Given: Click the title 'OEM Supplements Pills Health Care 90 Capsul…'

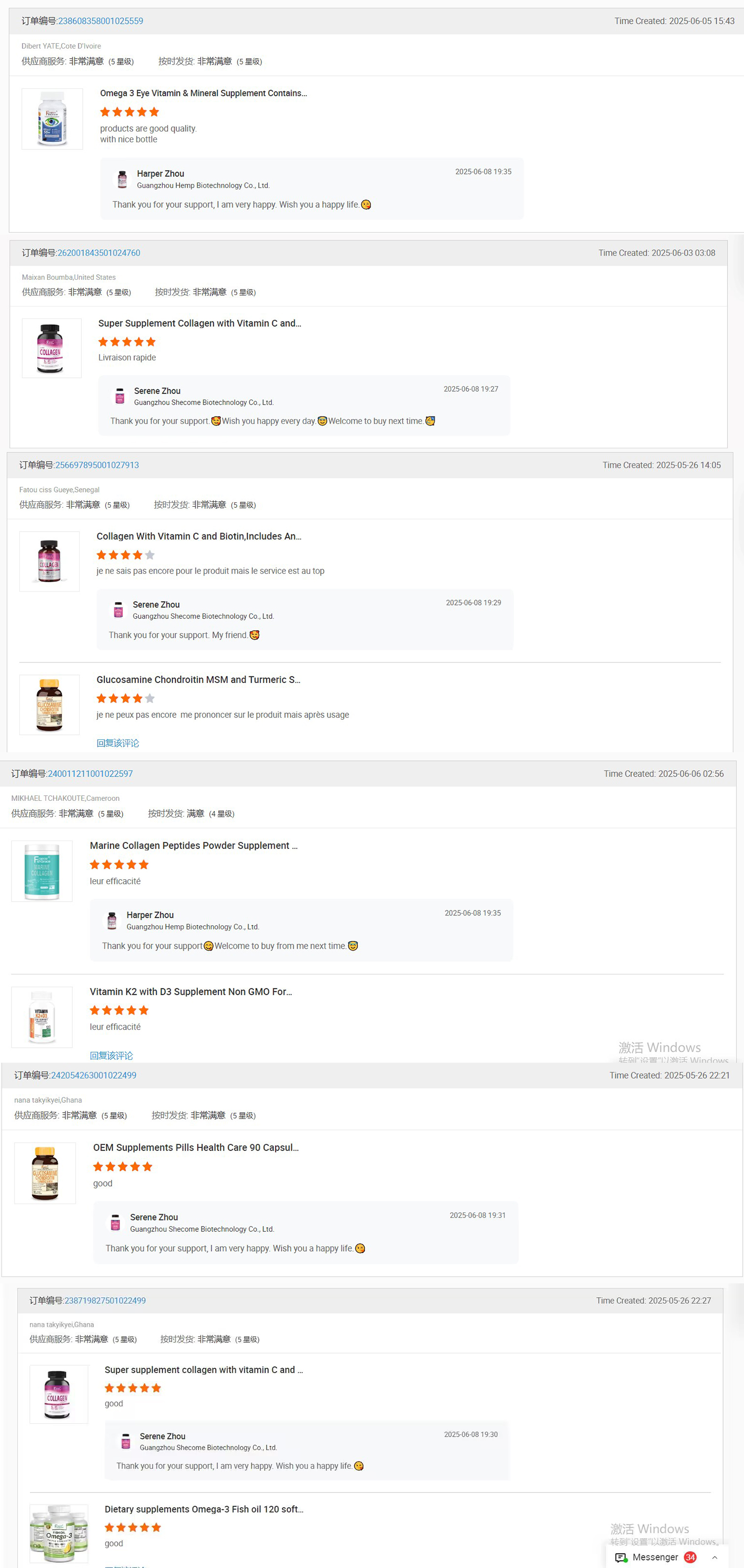Looking at the screenshot, I should point(195,1147).
